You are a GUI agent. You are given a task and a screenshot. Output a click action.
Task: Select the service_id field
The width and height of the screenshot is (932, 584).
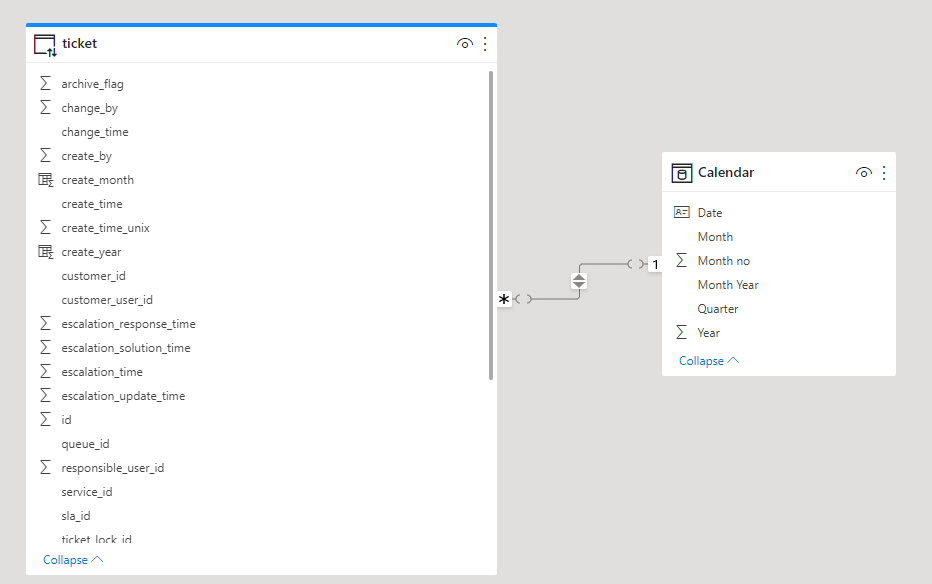click(x=87, y=492)
